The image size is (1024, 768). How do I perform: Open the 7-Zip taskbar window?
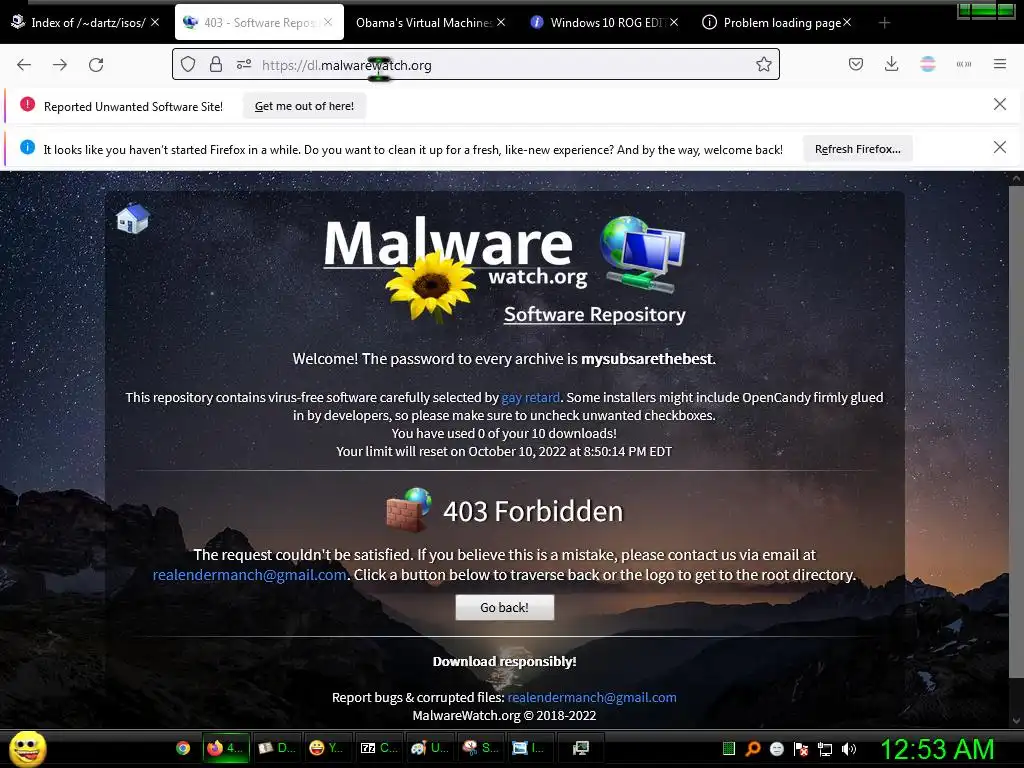click(x=379, y=748)
